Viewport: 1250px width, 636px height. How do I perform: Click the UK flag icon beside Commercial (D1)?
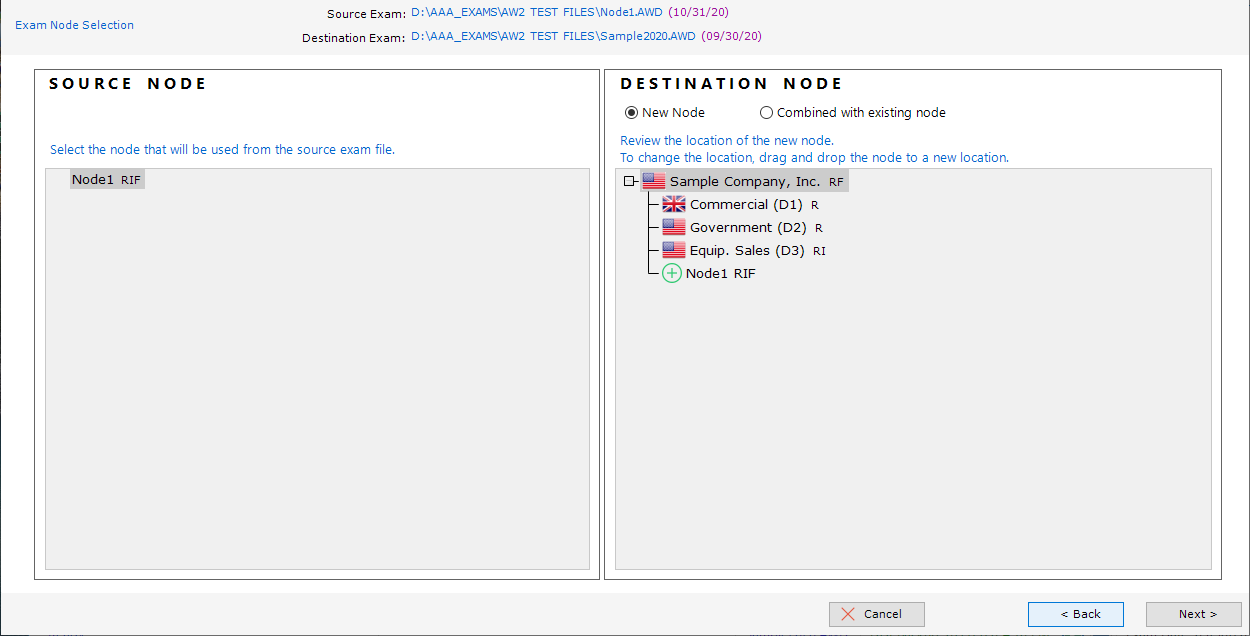tap(673, 204)
